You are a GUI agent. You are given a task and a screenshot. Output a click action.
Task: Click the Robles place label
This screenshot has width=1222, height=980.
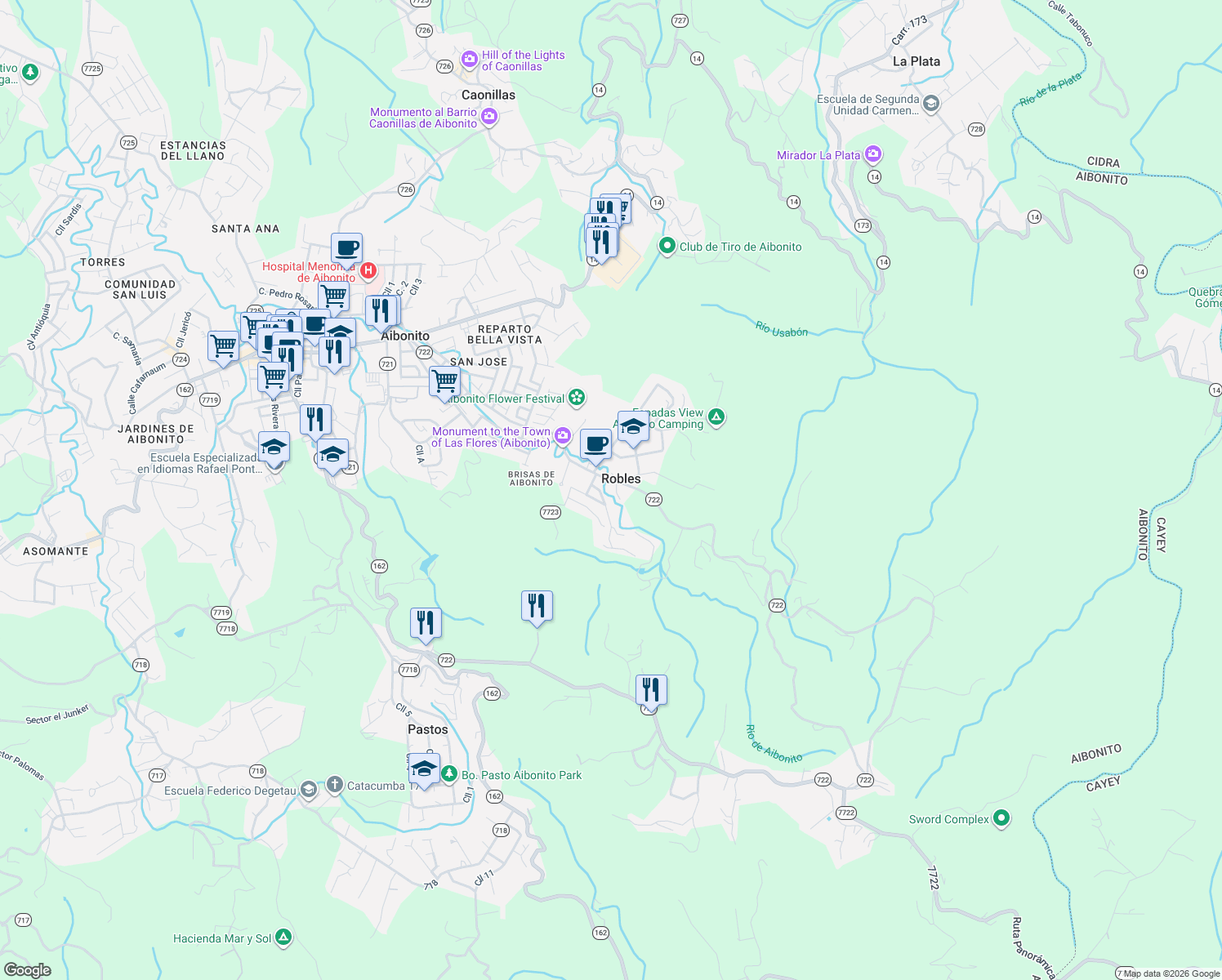coord(621,479)
